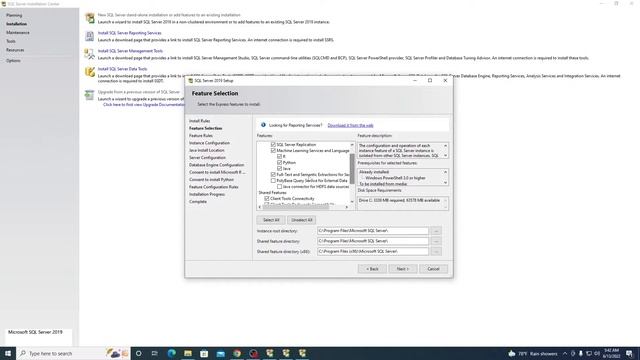The image size is (640, 360).
Task: Click the Install SQL Server Reporting Services icon
Action: (x=89, y=36)
